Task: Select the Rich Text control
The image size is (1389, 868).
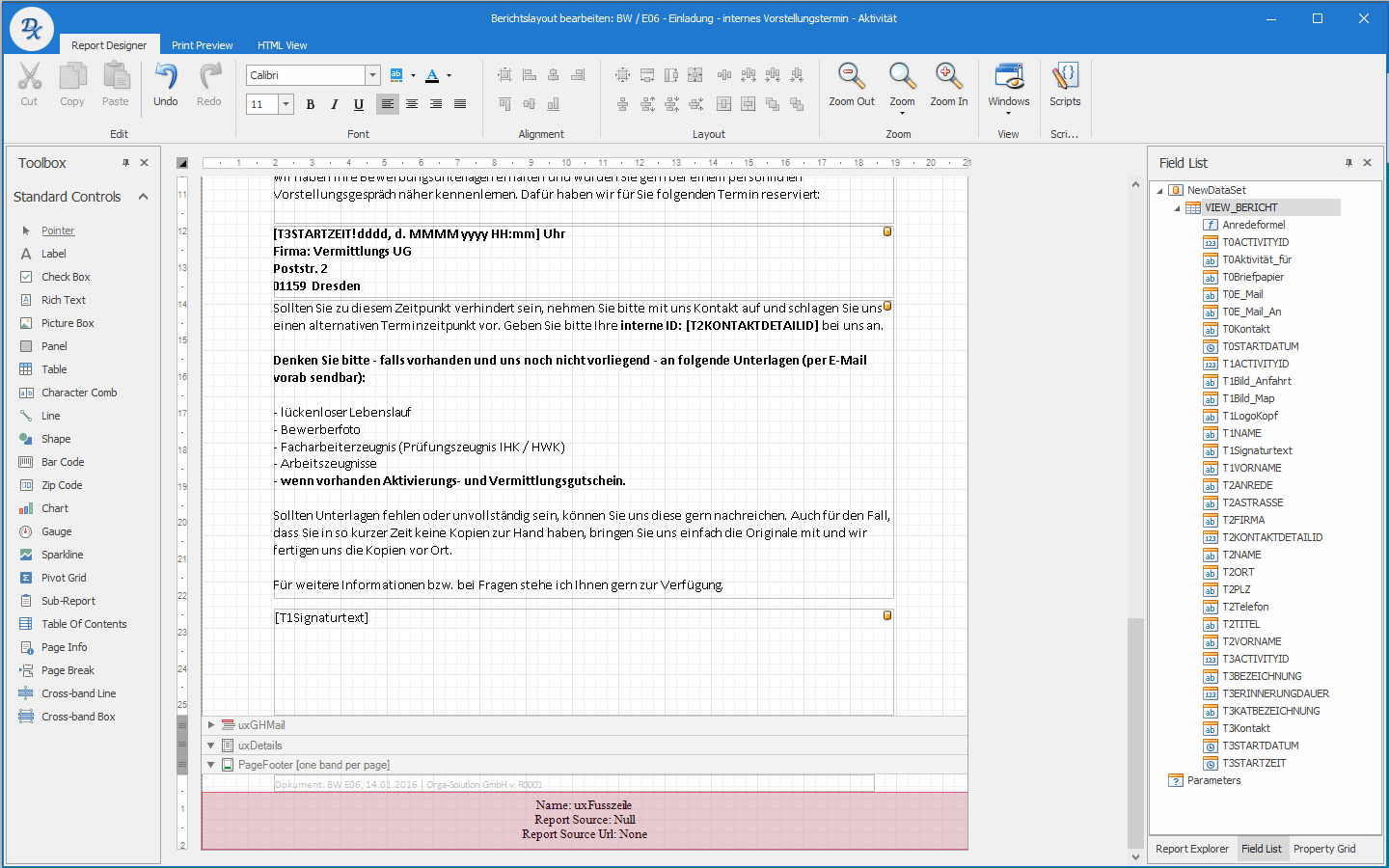Action: (x=63, y=300)
